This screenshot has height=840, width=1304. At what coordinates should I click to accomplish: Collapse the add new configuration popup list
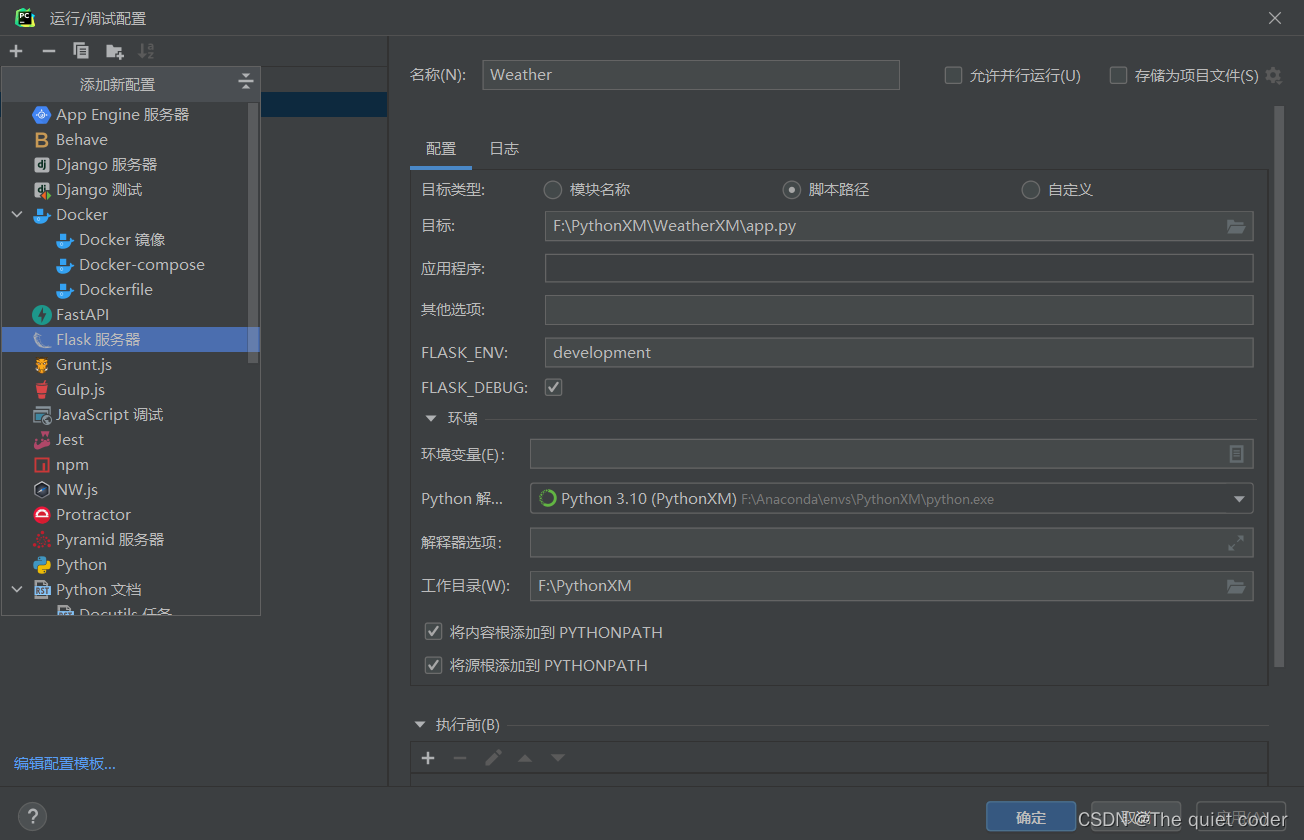click(x=246, y=83)
